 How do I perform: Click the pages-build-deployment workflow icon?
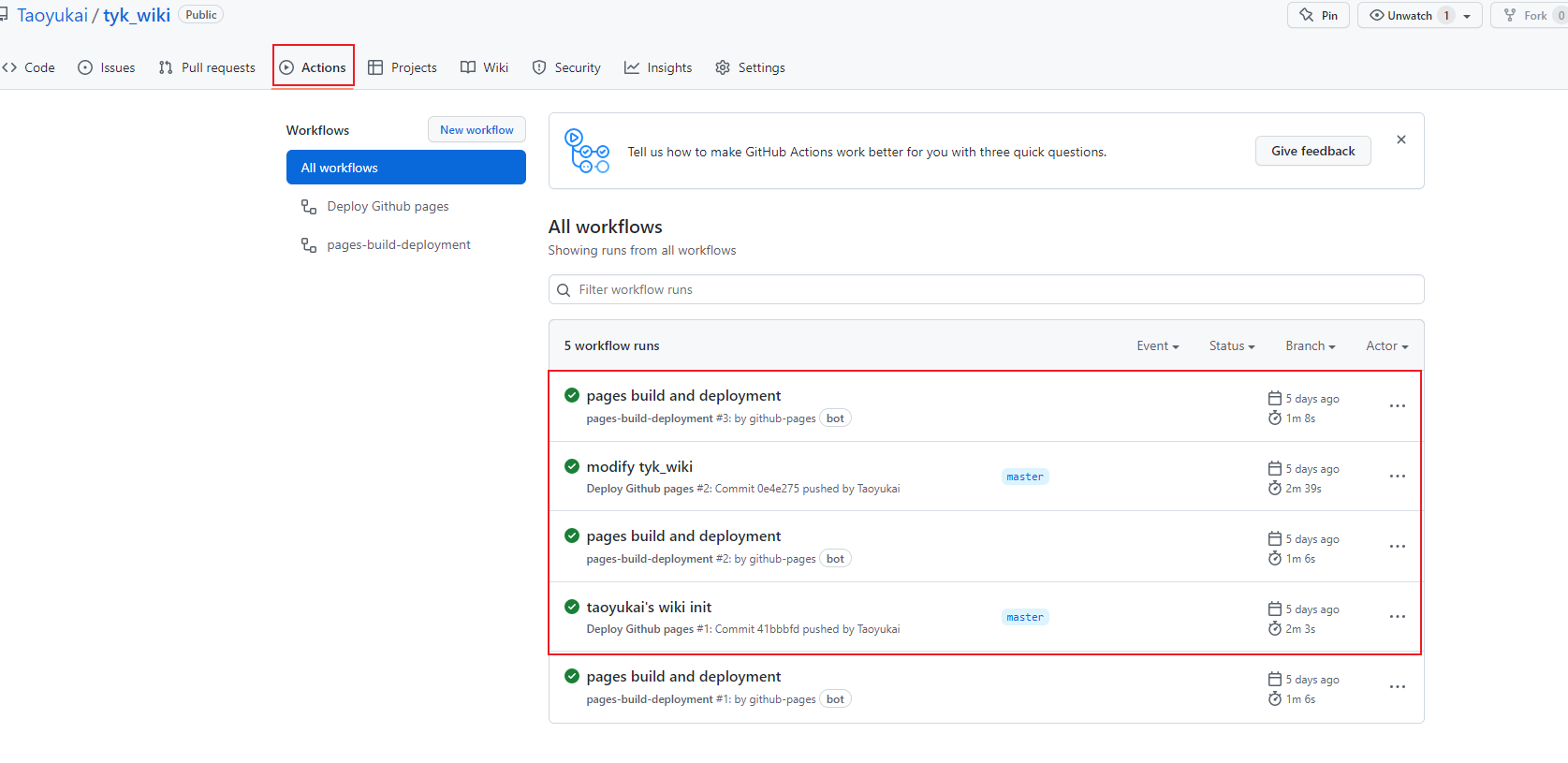click(x=309, y=244)
